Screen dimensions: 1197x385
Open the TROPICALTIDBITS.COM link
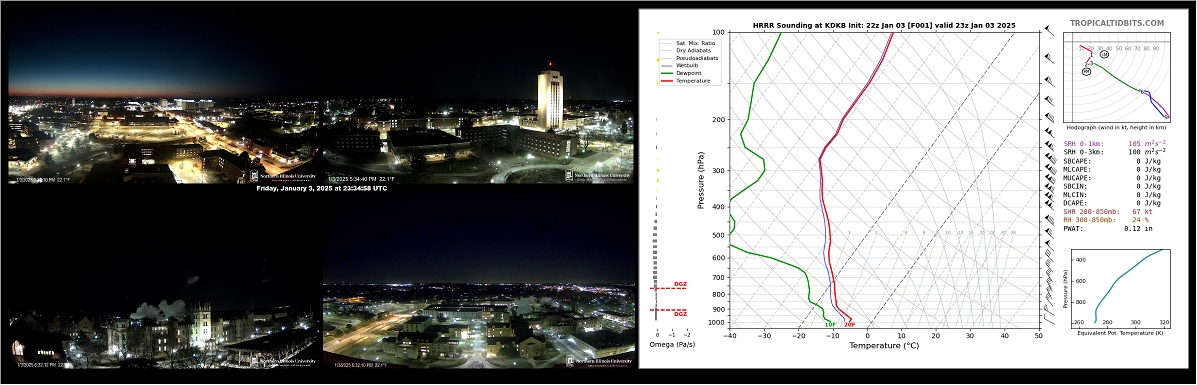(x=1117, y=24)
